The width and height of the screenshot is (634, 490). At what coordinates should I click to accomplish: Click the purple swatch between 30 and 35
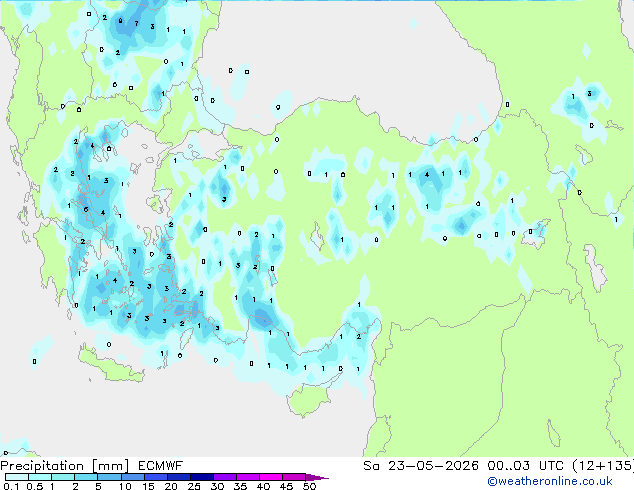coord(225,477)
